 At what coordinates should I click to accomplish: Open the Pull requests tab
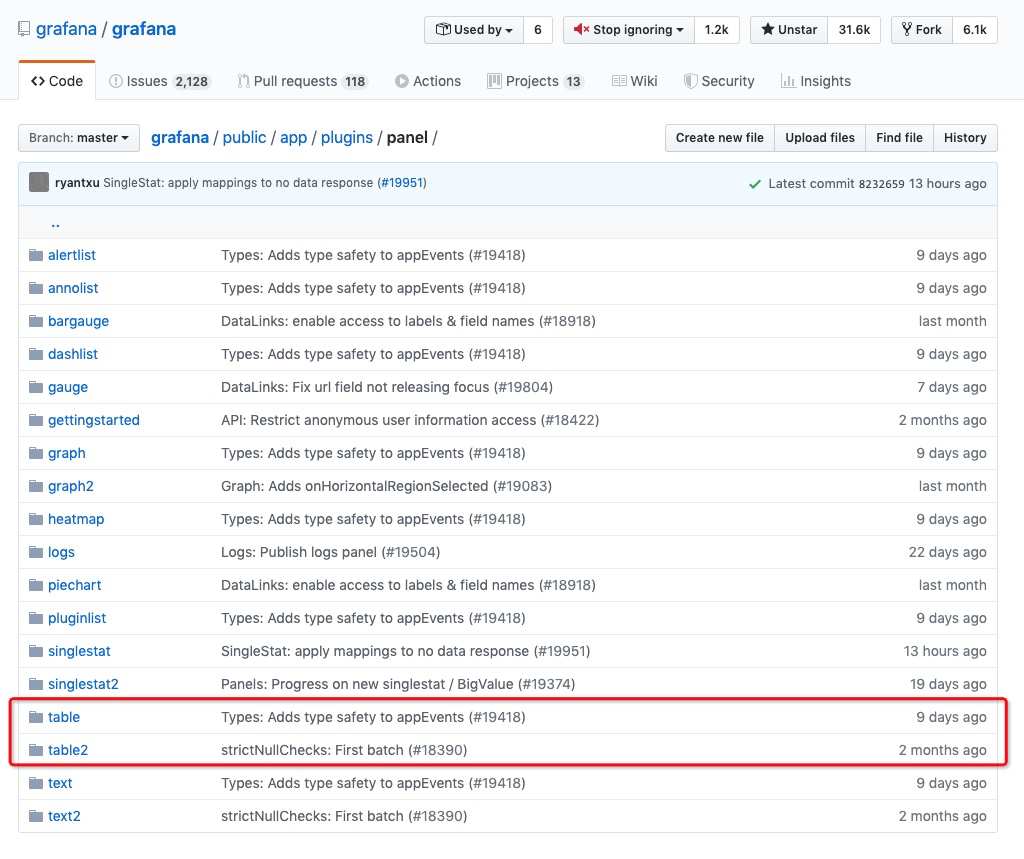(302, 81)
